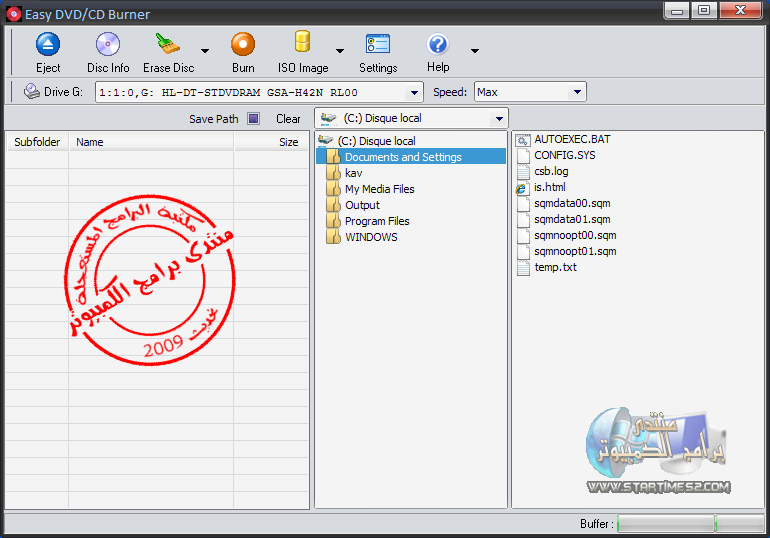Select file sqmnoopt00.sqm

pyautogui.click(x=575, y=235)
